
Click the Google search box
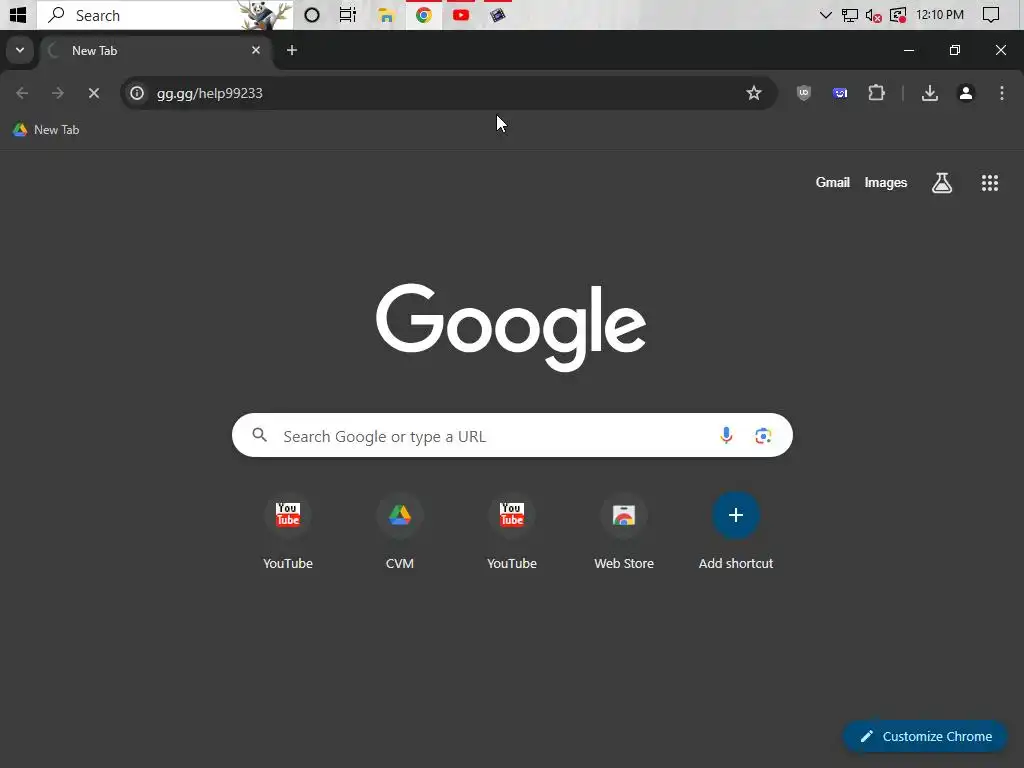tap(512, 435)
